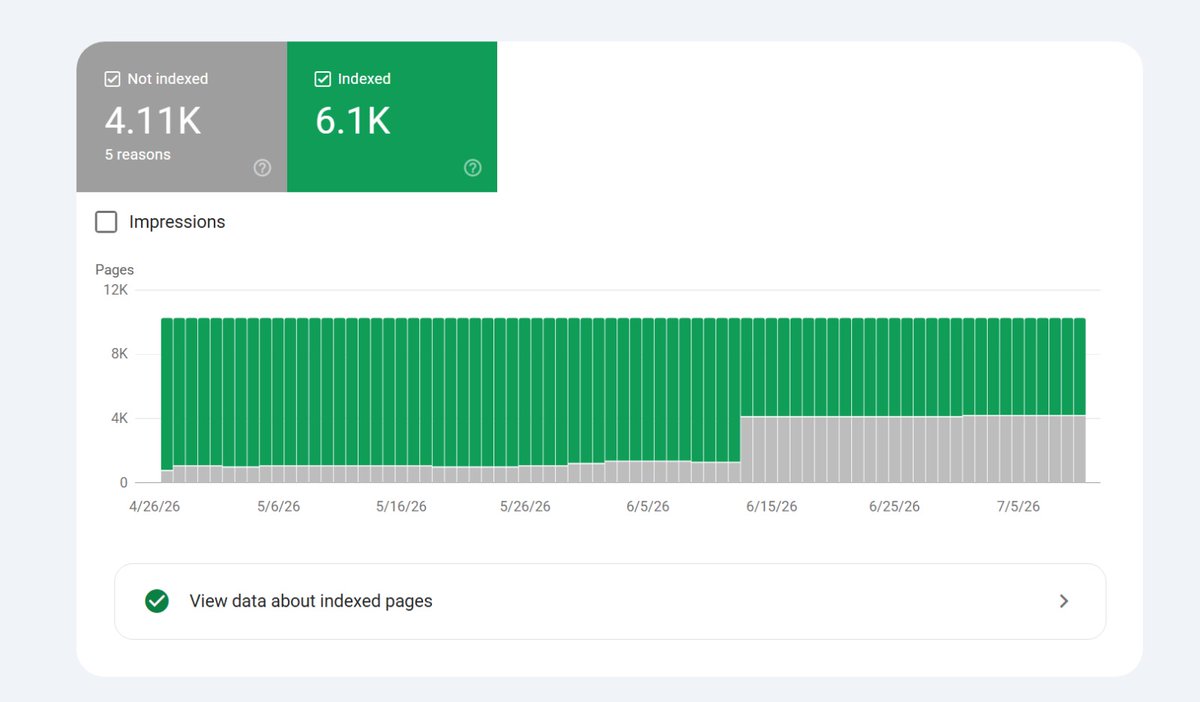The height and width of the screenshot is (702, 1200).
Task: Click the 5/16/26 date label
Action: (x=401, y=507)
